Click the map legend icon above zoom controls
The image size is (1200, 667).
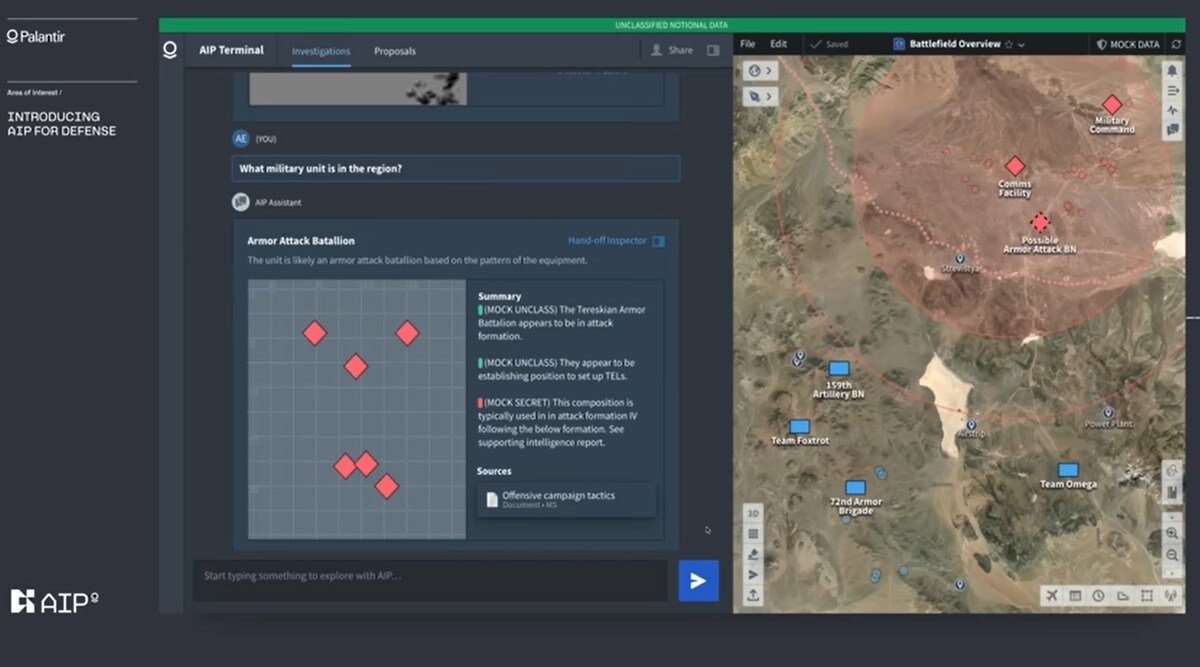(1172, 493)
